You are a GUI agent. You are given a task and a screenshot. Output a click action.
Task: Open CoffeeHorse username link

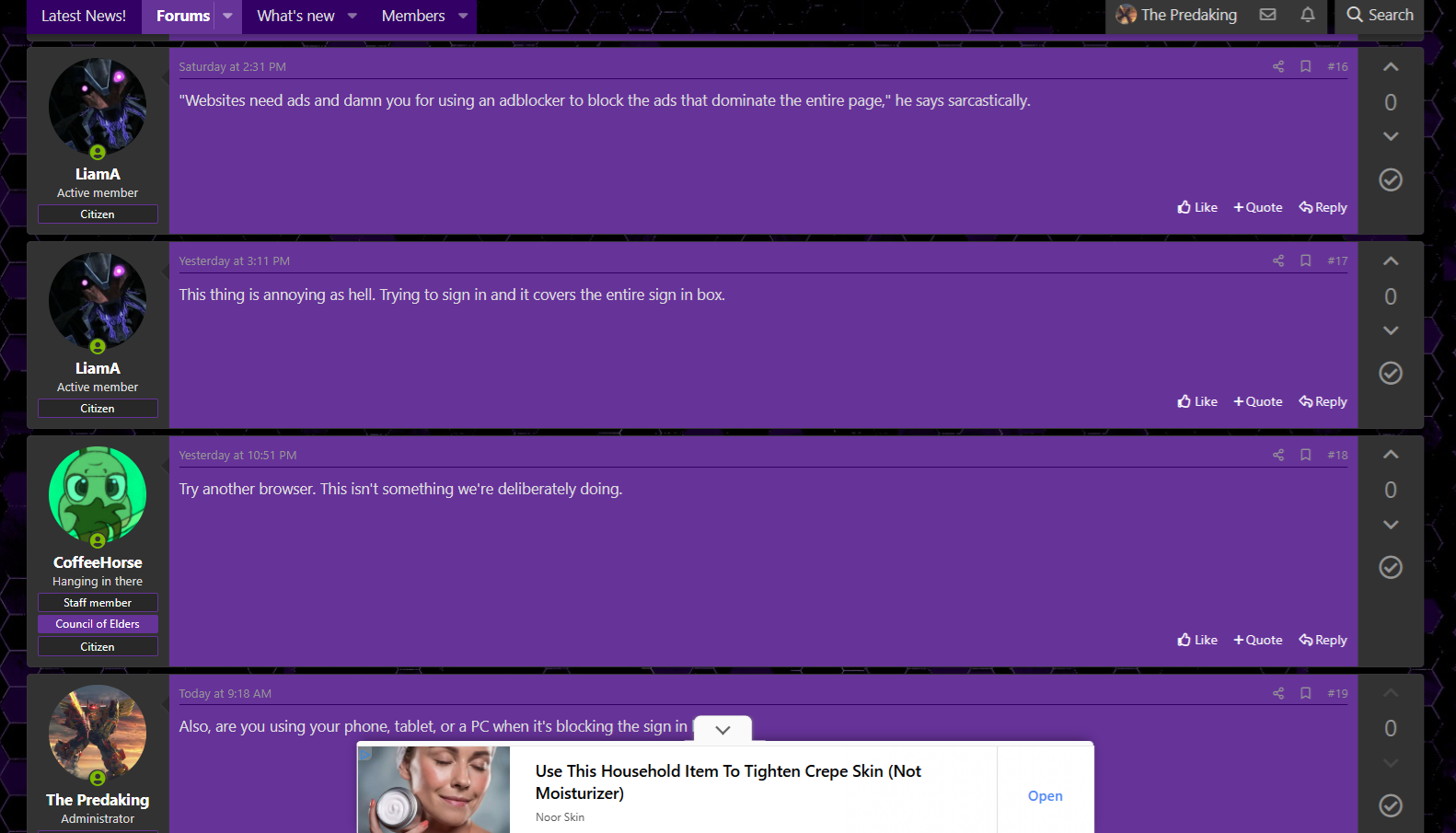[x=98, y=562]
